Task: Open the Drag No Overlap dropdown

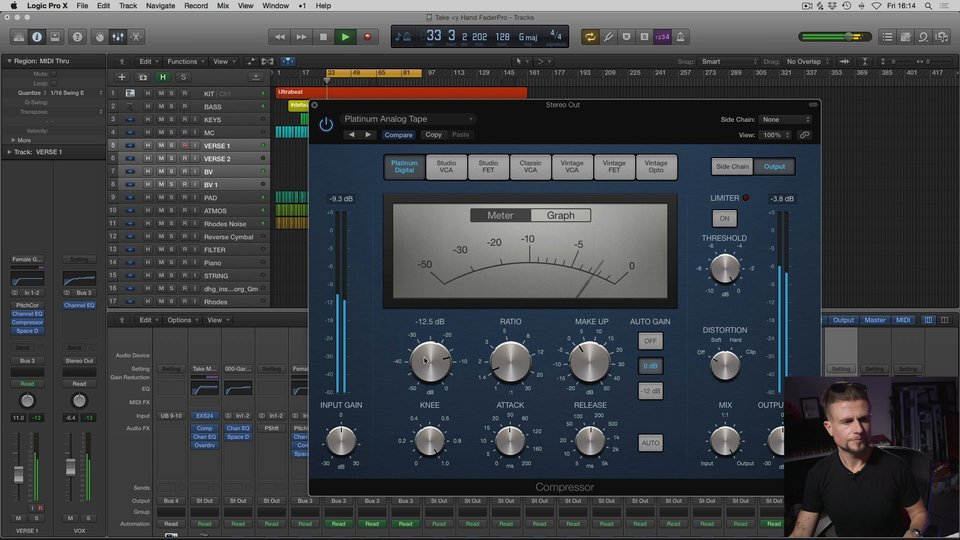Action: [807, 61]
